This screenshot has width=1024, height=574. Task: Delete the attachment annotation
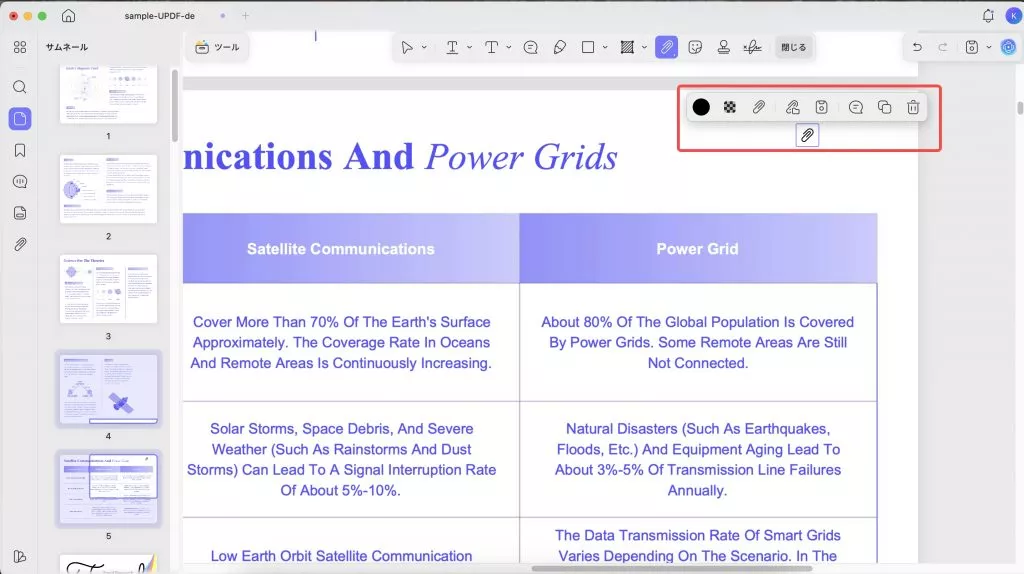(x=913, y=107)
